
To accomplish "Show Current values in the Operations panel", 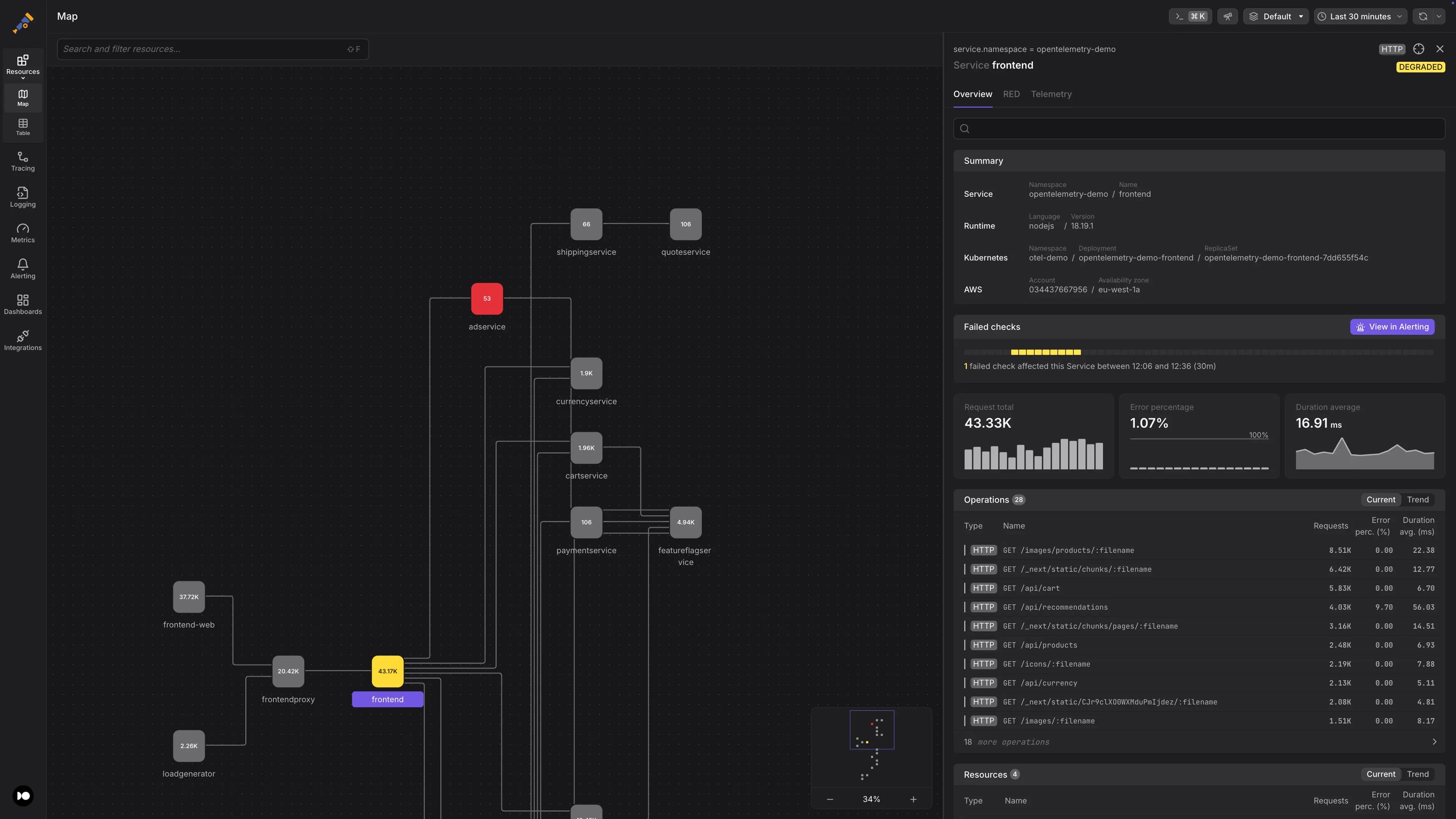I will pos(1381,500).
